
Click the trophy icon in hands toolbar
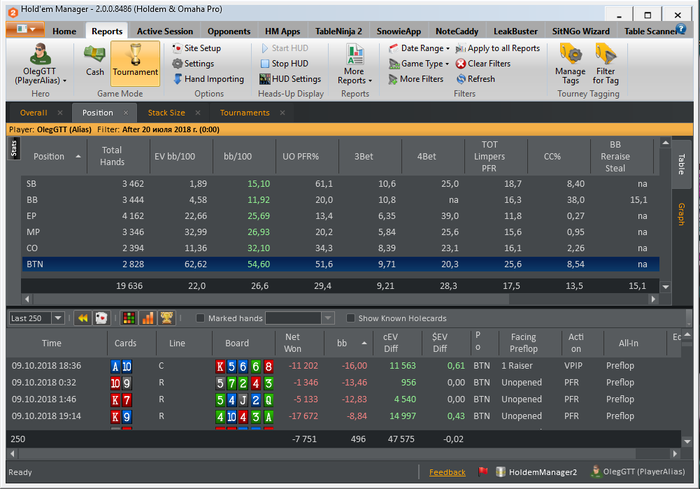point(167,318)
